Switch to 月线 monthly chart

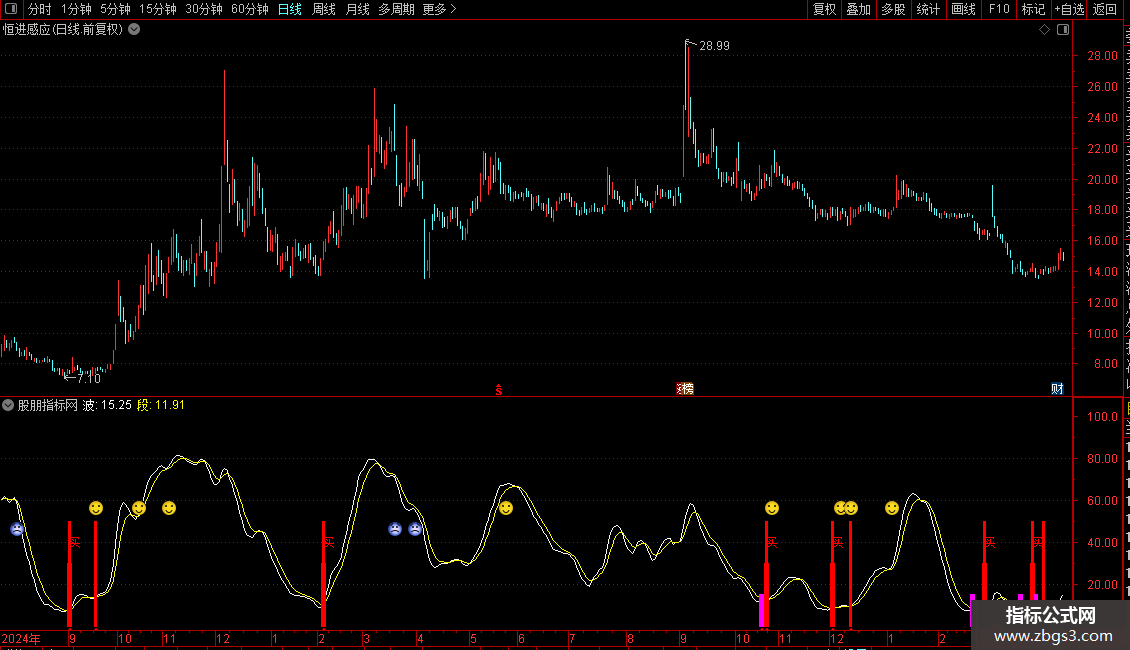click(x=357, y=9)
